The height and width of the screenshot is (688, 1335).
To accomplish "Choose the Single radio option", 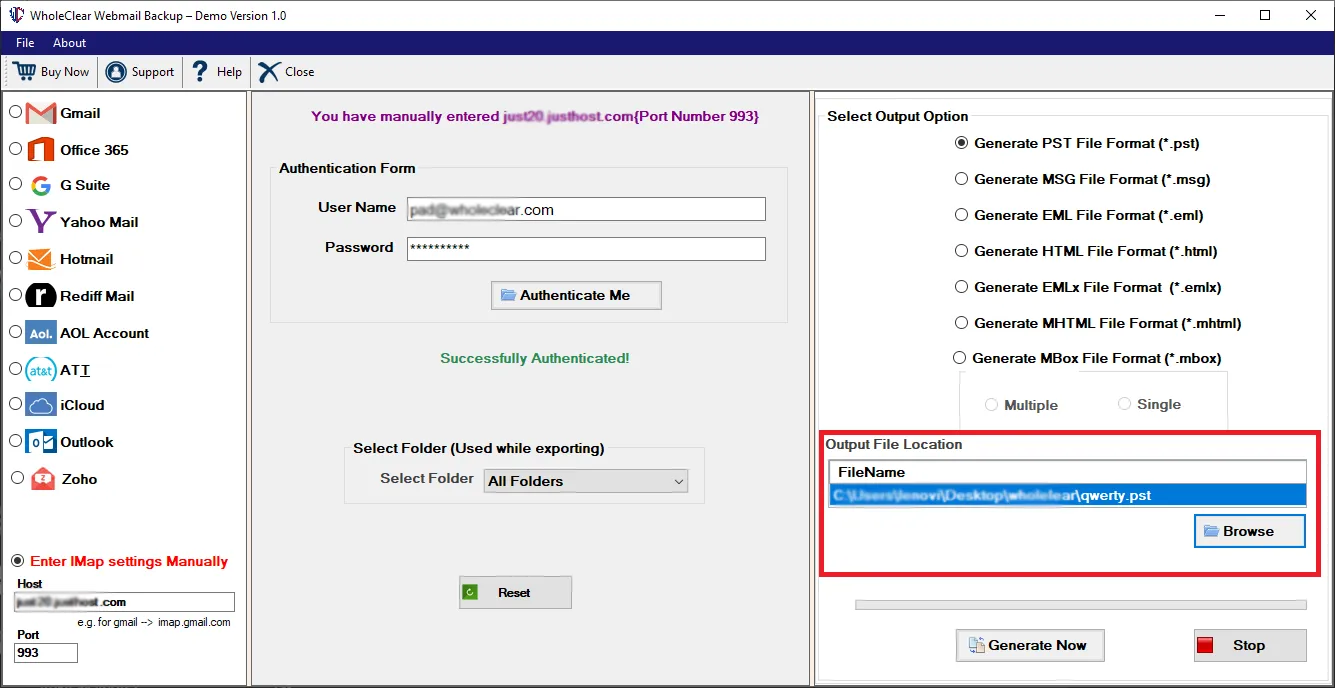I will click(x=1124, y=404).
